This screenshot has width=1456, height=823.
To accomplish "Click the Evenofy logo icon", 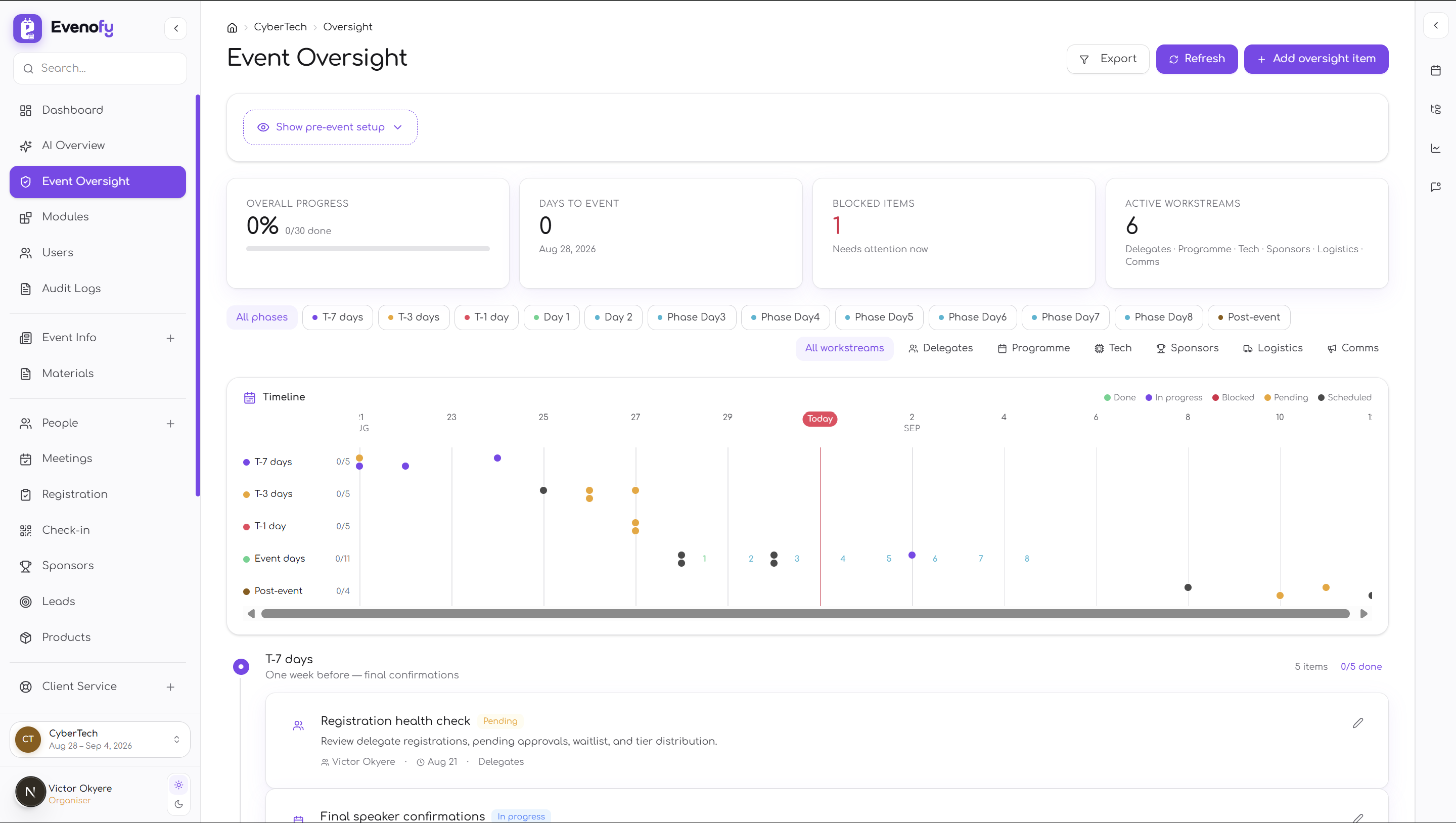I will [x=27, y=28].
